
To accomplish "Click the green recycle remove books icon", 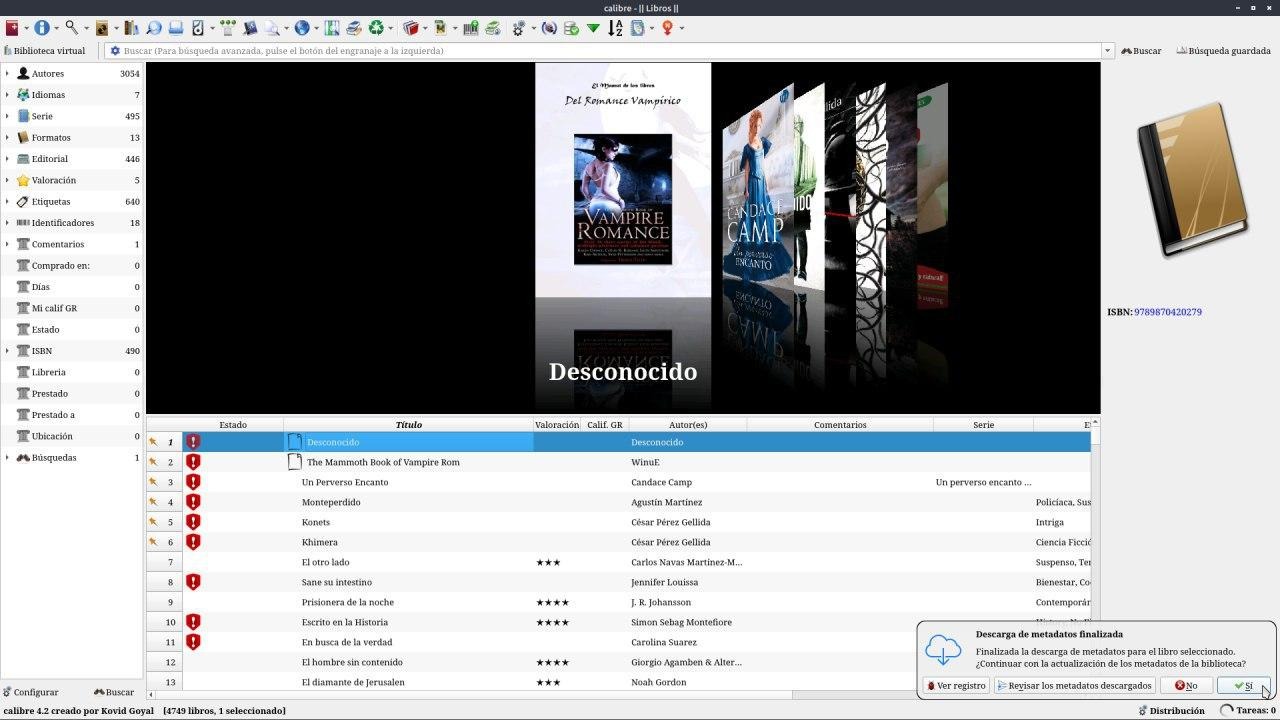I will coord(376,28).
